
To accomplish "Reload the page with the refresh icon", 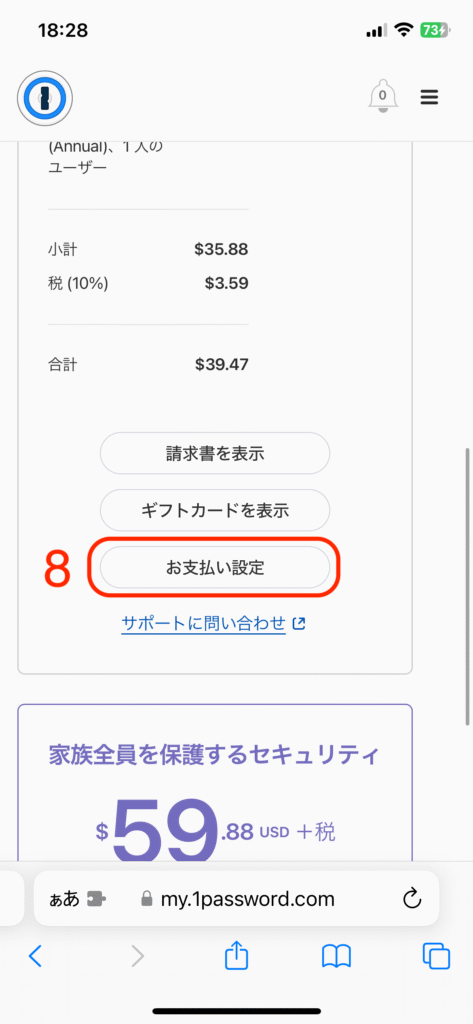I will 411,899.
